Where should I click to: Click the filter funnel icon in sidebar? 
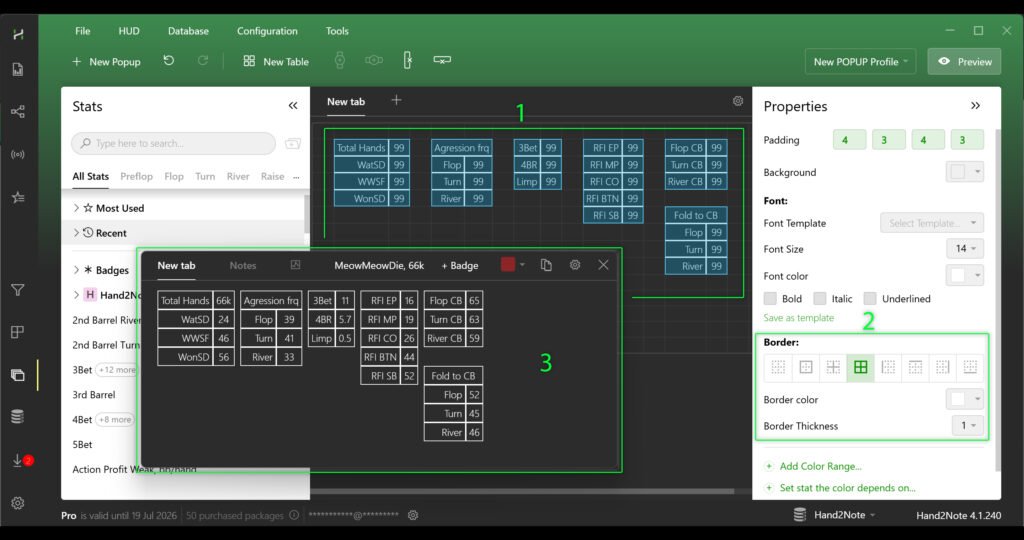point(18,290)
